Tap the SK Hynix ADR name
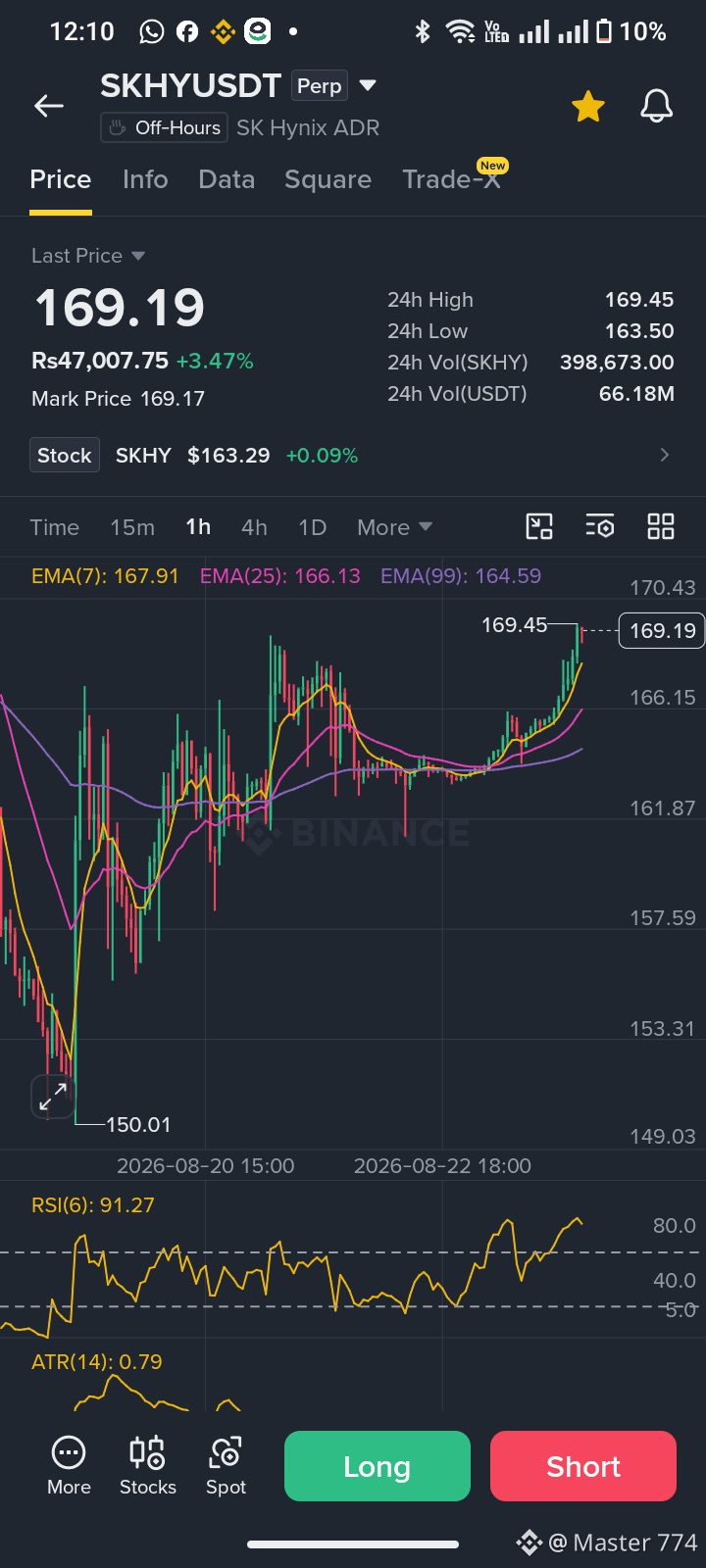Screen dimensions: 706x1568 point(308,128)
